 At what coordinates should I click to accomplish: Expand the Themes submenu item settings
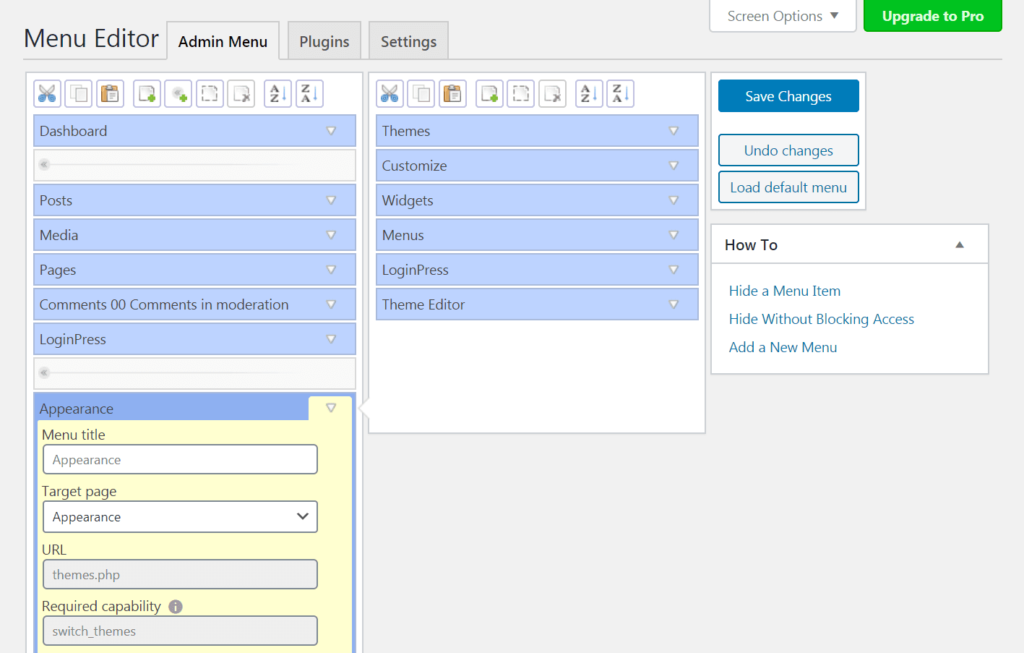point(673,130)
